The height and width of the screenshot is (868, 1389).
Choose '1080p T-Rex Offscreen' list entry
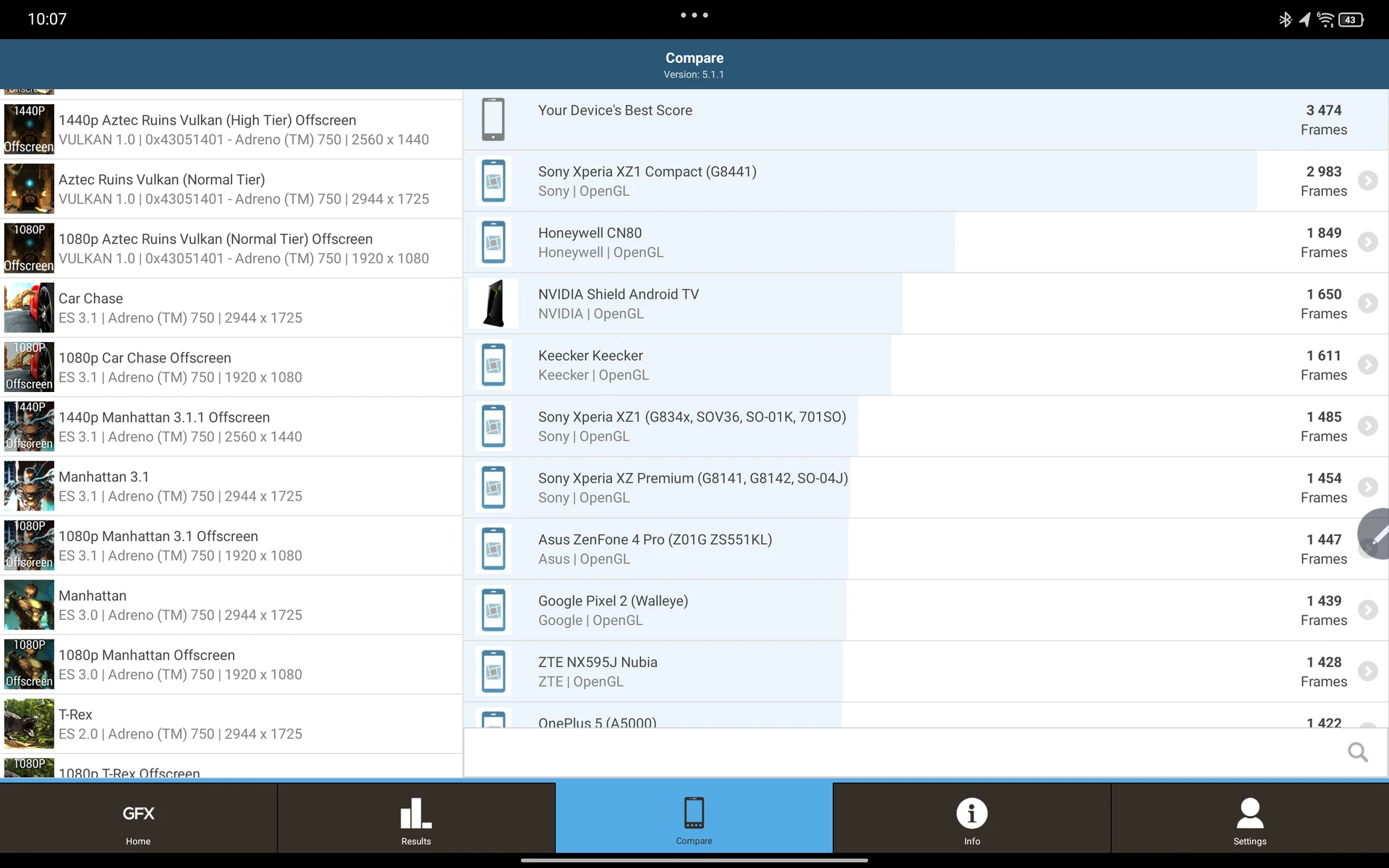click(231, 767)
